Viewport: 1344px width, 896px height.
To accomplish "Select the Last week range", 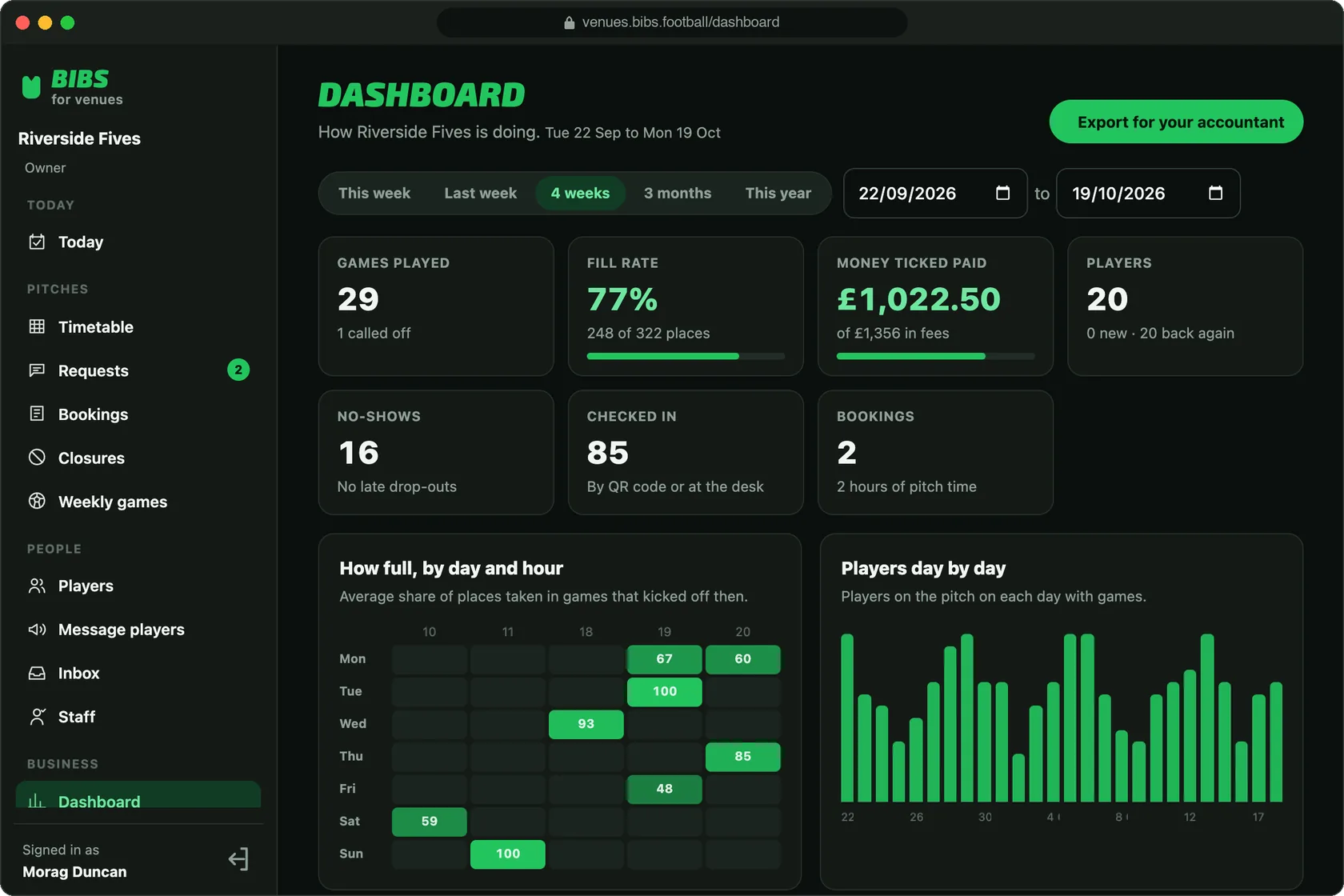I will tap(480, 193).
